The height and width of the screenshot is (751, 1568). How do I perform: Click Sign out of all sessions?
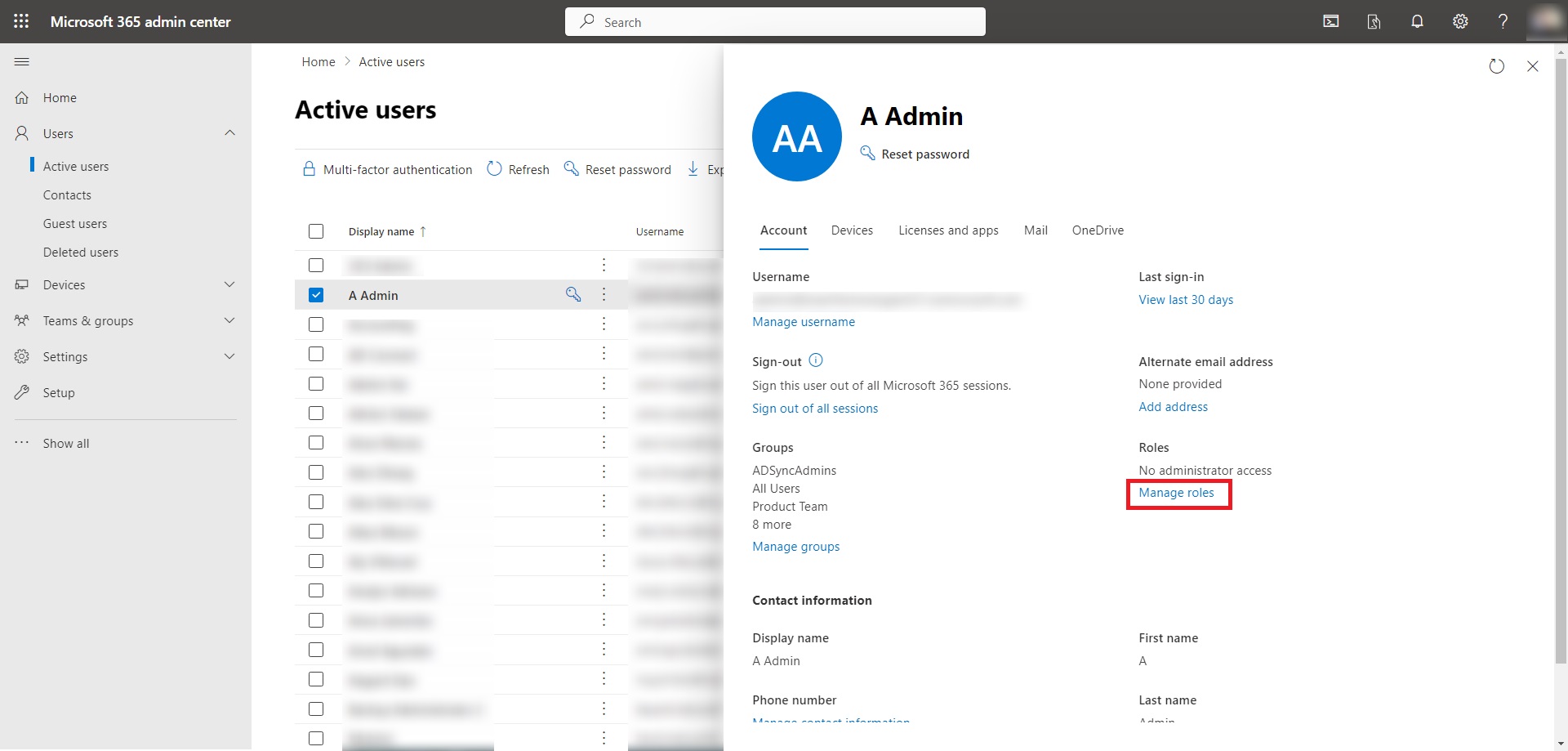point(815,409)
